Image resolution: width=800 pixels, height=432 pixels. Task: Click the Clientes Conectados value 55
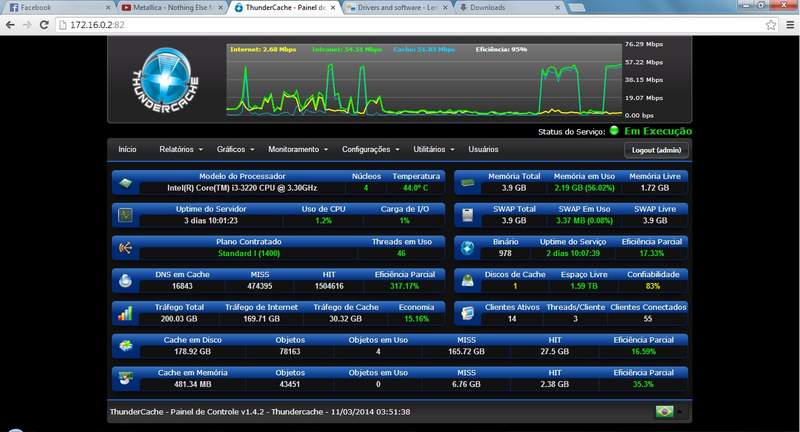tap(648, 318)
